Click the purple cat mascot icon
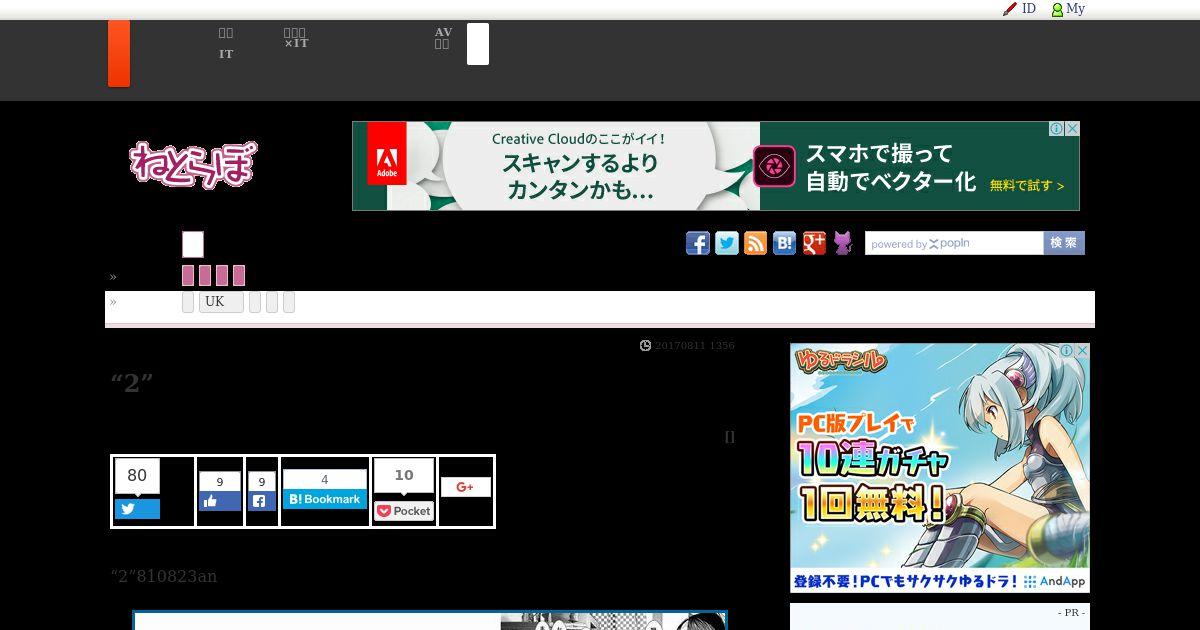Screen dimensions: 1200x630 tap(843, 243)
